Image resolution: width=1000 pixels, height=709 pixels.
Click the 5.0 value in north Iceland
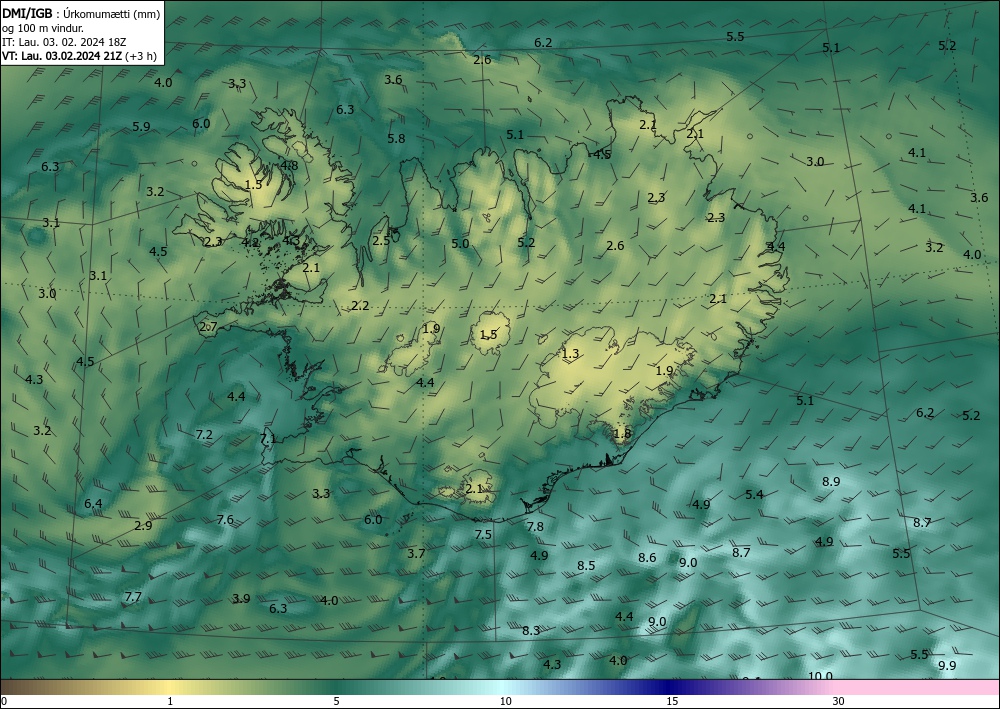point(460,244)
